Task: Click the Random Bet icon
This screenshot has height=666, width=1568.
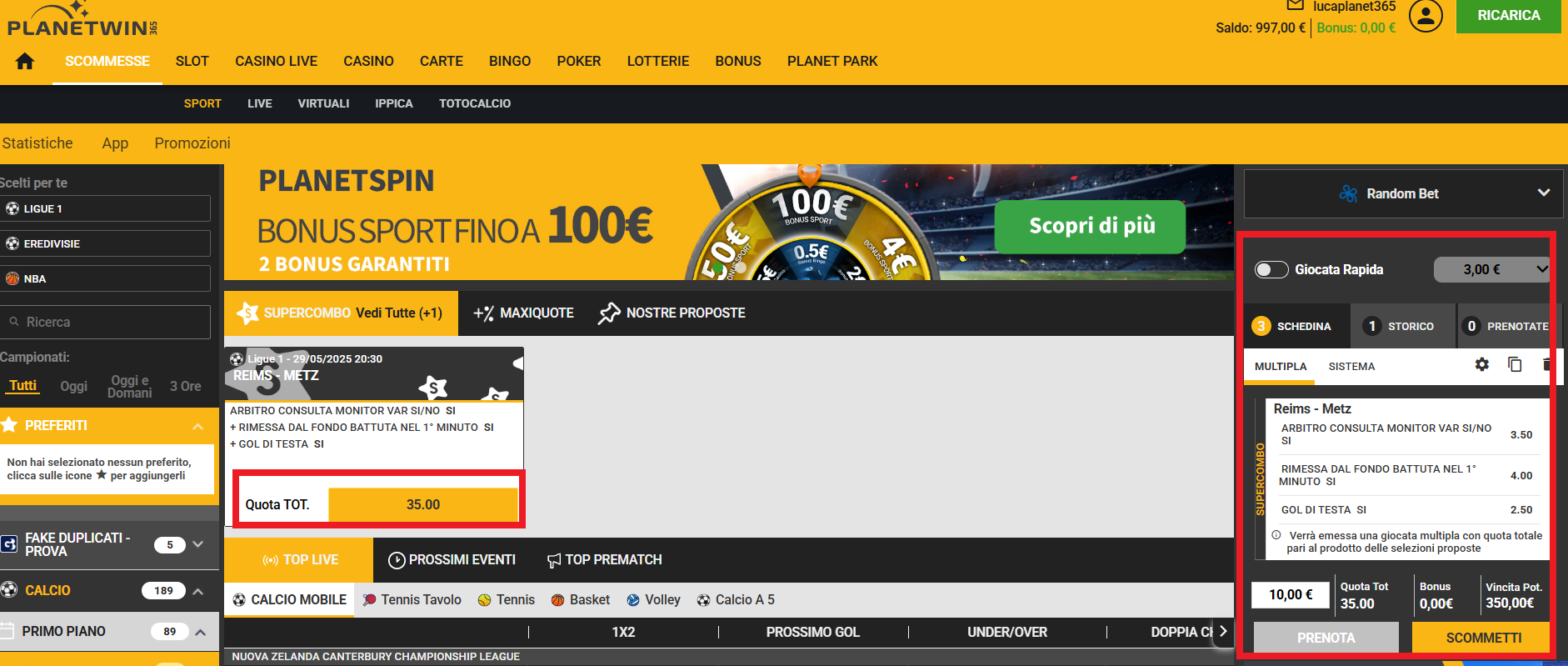Action: tap(1348, 193)
